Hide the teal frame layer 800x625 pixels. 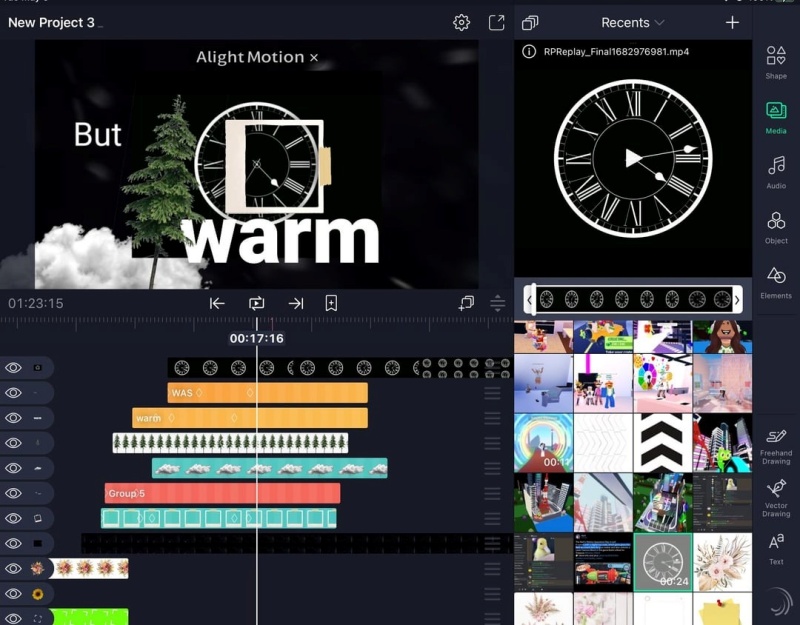pos(13,518)
